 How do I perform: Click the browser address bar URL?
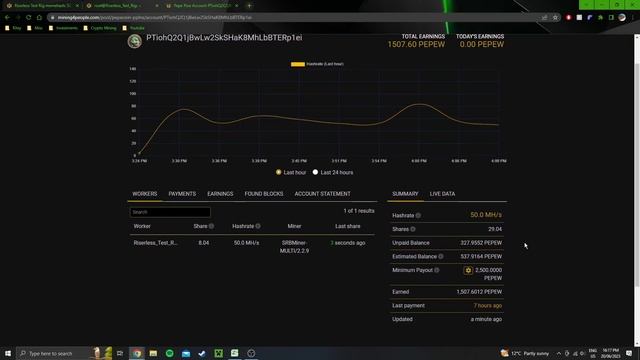pos(154,18)
